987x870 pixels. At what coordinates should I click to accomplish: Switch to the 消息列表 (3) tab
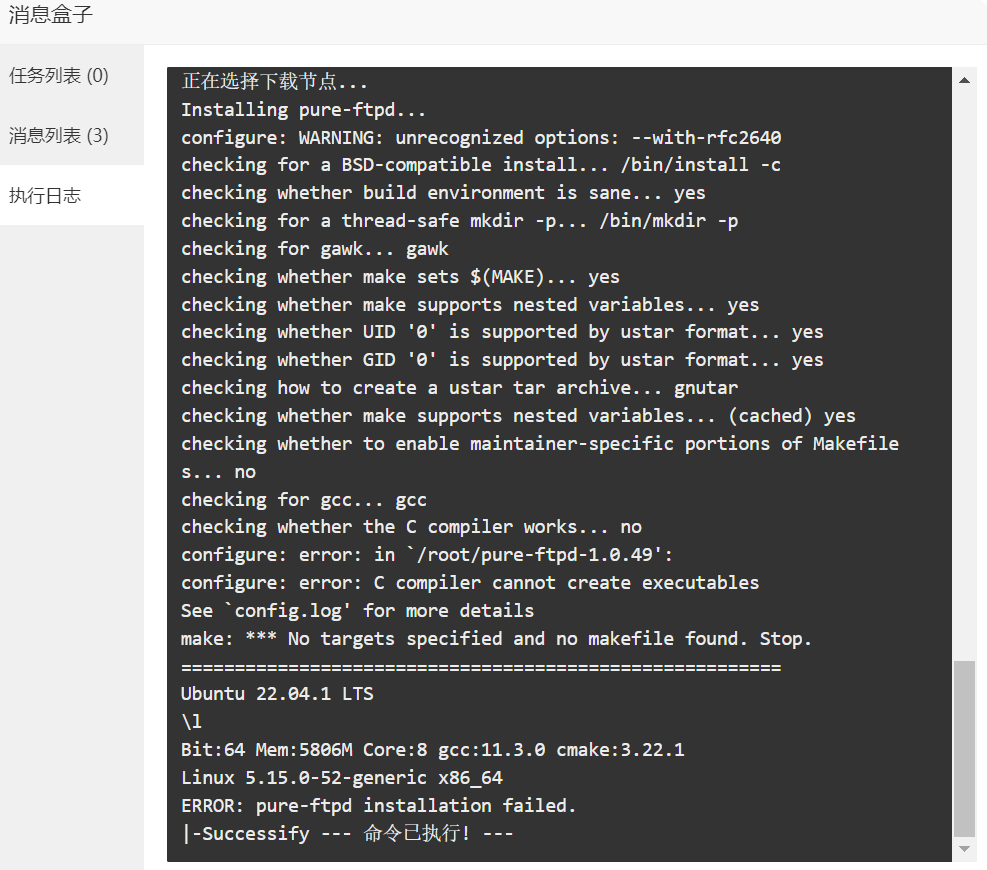pos(59,135)
